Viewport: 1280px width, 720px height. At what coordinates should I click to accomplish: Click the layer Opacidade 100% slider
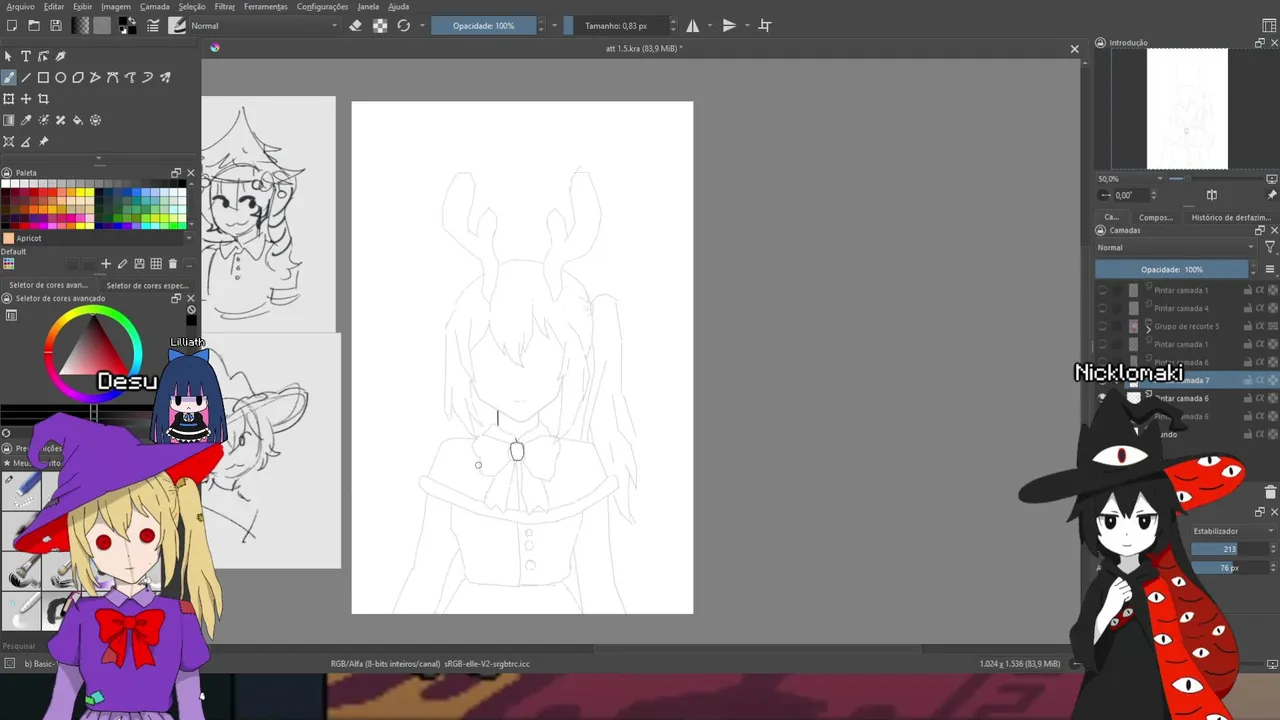1172,269
